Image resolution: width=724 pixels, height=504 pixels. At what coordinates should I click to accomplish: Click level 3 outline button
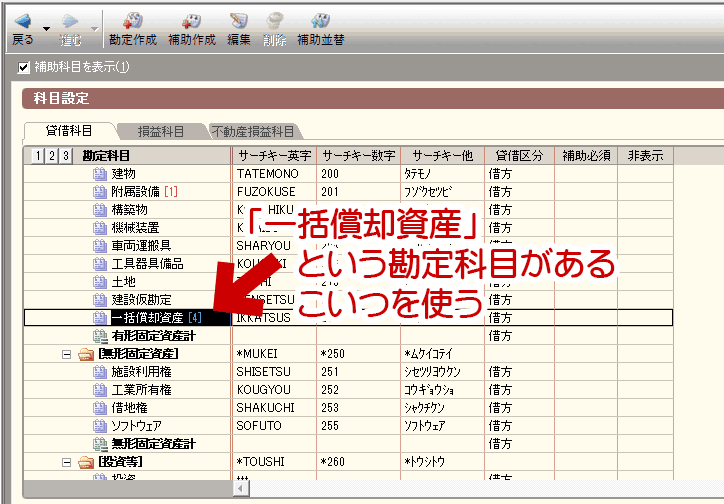tap(66, 156)
